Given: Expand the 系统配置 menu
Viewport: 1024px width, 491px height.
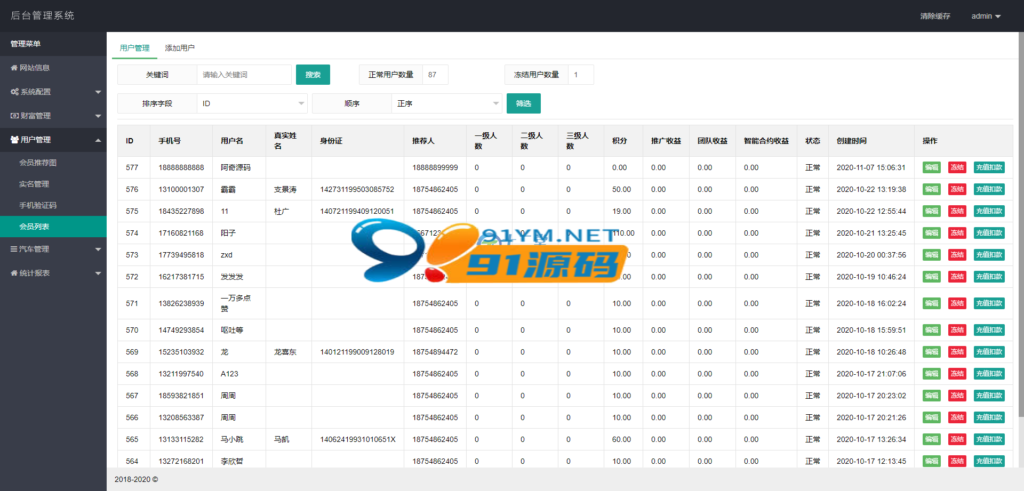Looking at the screenshot, I should tap(53, 92).
